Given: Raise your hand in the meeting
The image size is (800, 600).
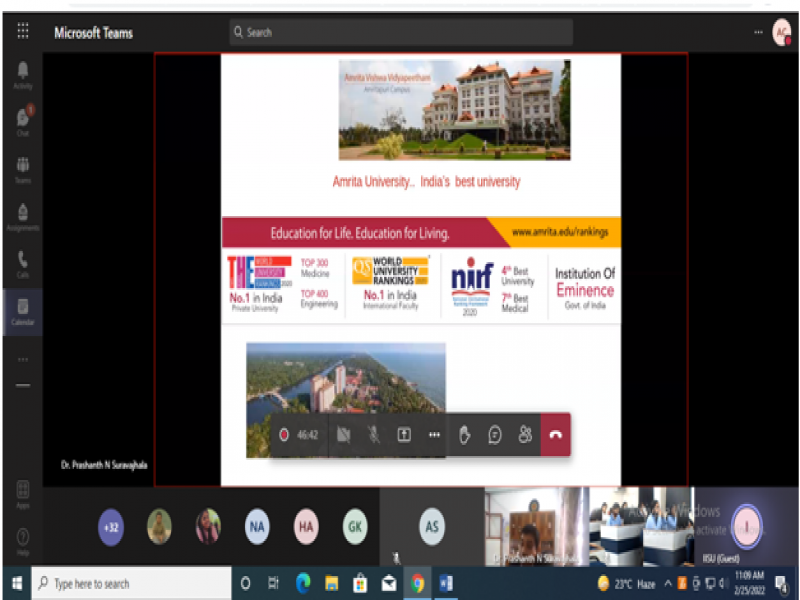Looking at the screenshot, I should 465,435.
